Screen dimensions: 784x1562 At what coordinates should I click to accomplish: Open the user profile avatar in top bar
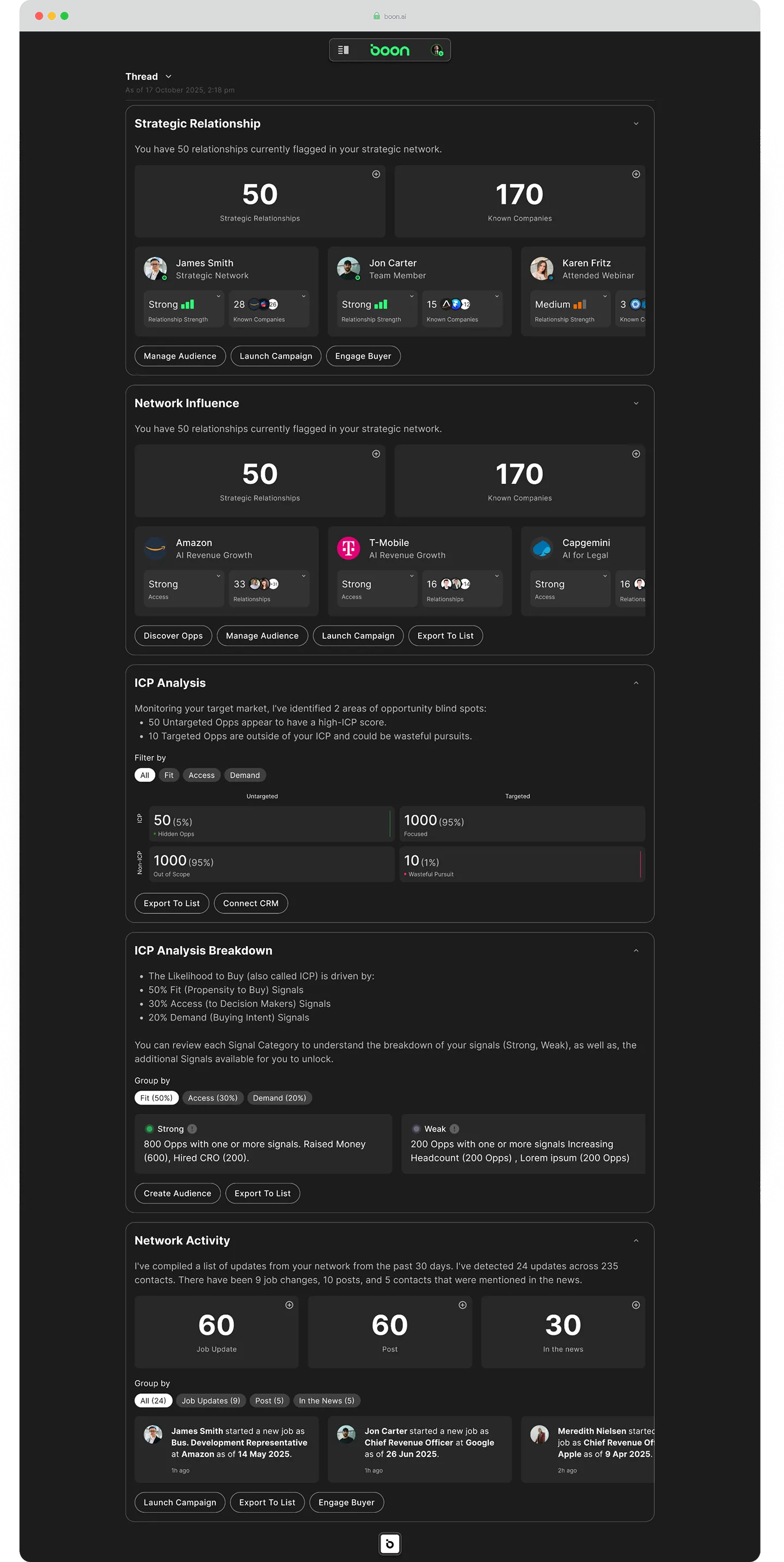(x=437, y=50)
